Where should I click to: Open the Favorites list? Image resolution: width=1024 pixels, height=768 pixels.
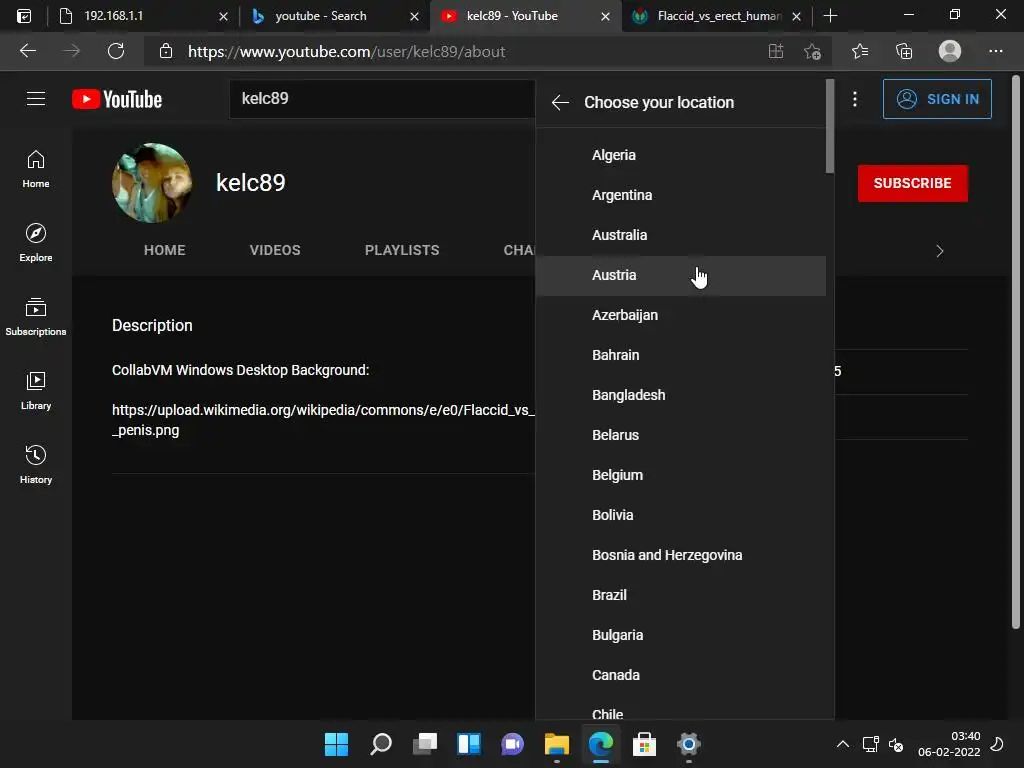860,51
